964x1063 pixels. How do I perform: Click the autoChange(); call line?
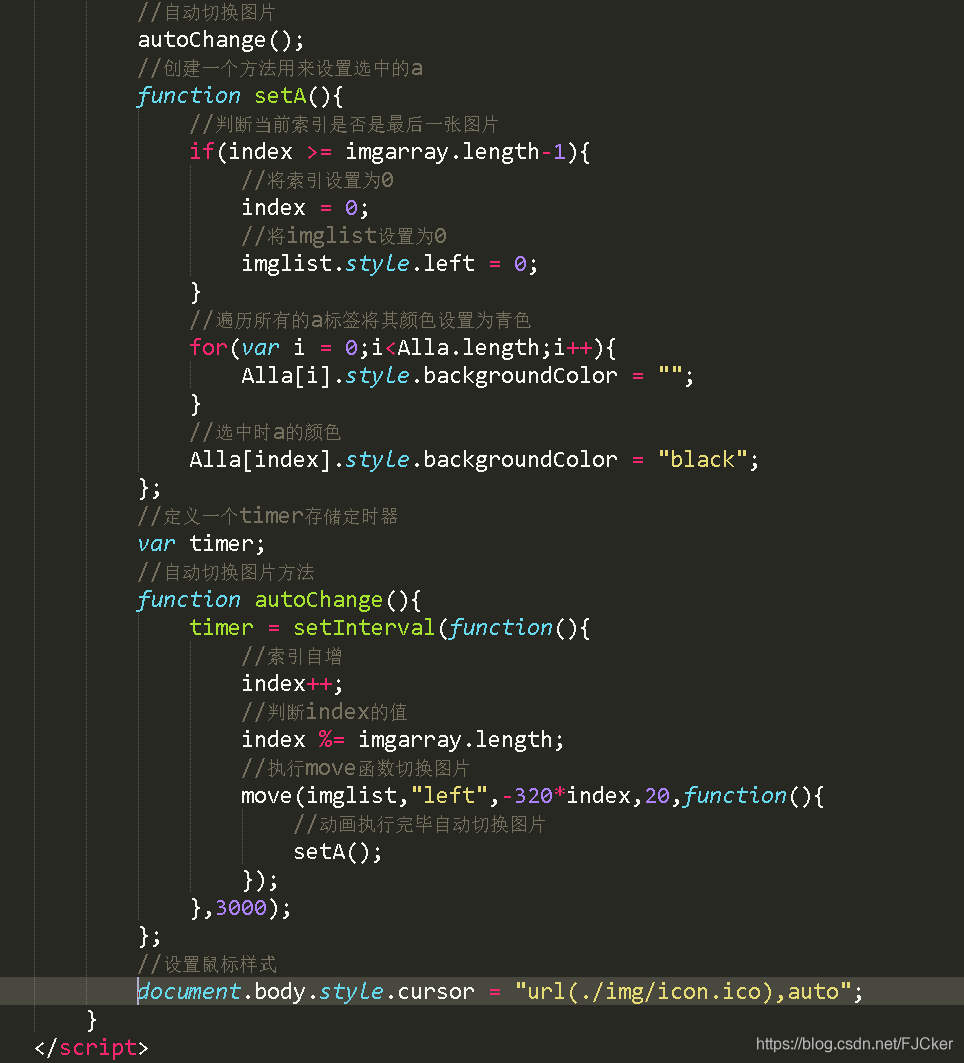pyautogui.click(x=221, y=40)
